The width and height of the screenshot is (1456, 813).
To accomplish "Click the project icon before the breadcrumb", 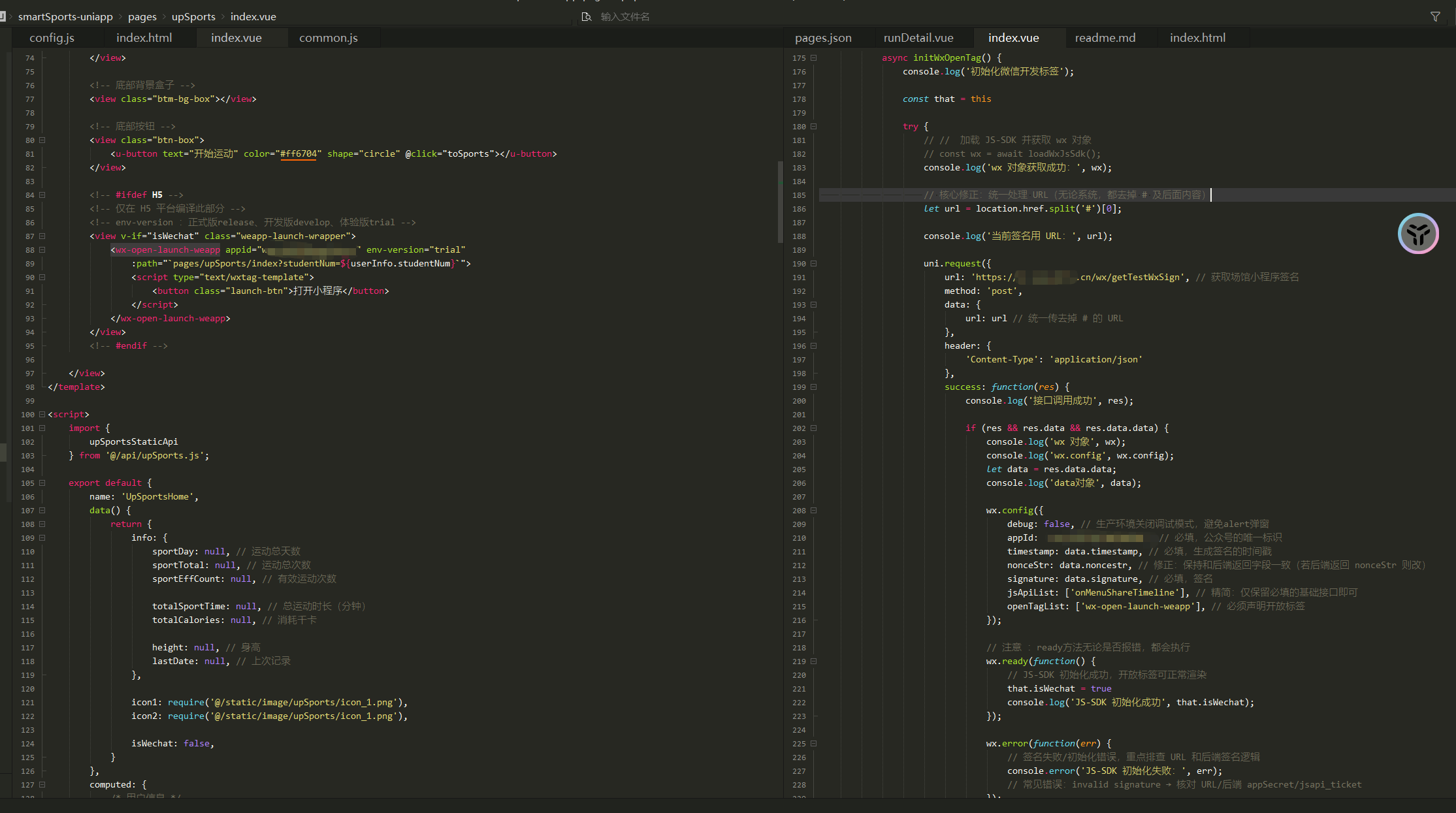I will click(3, 16).
